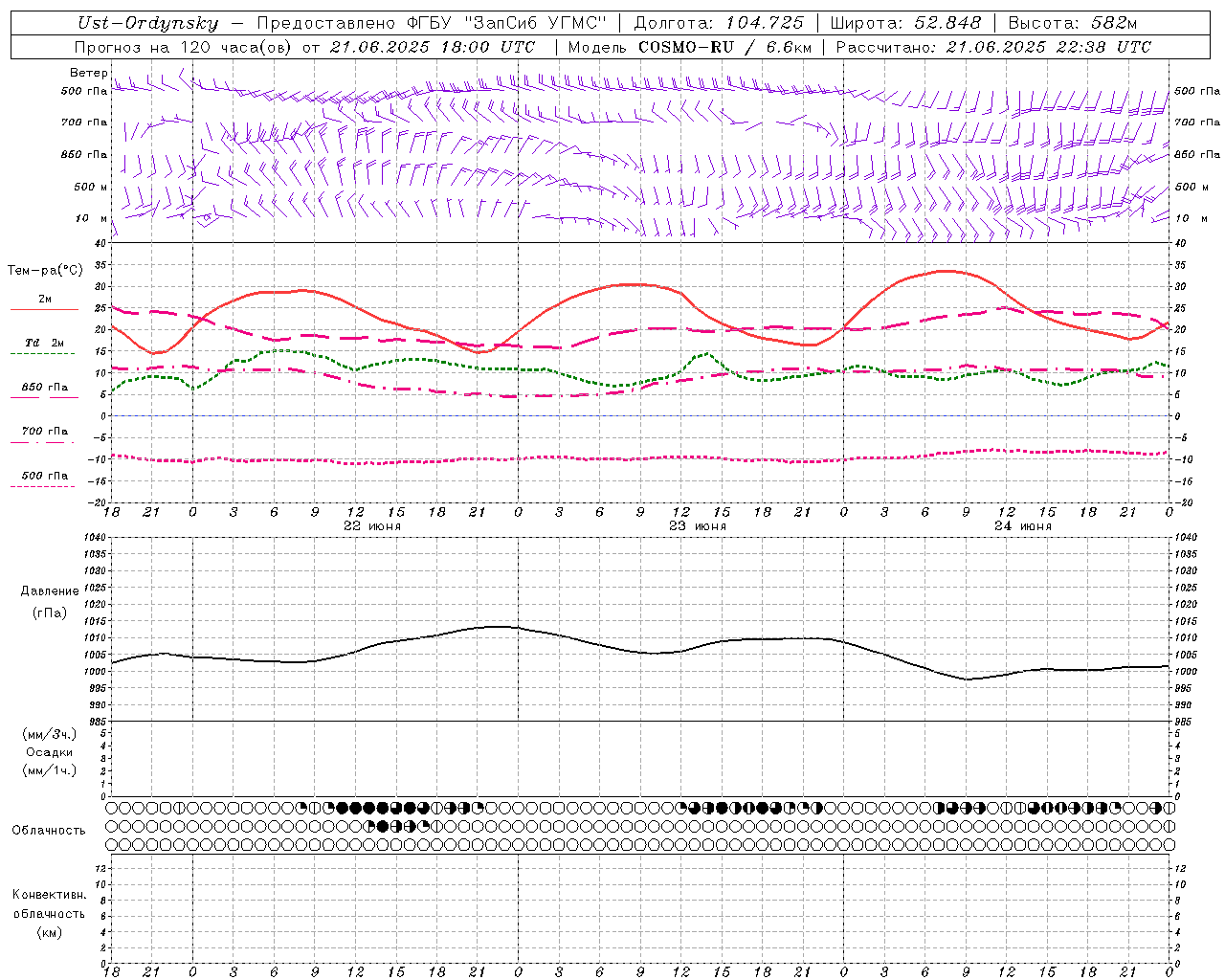Click the Осадки precipitation label
1225x980 pixels.
tap(50, 752)
